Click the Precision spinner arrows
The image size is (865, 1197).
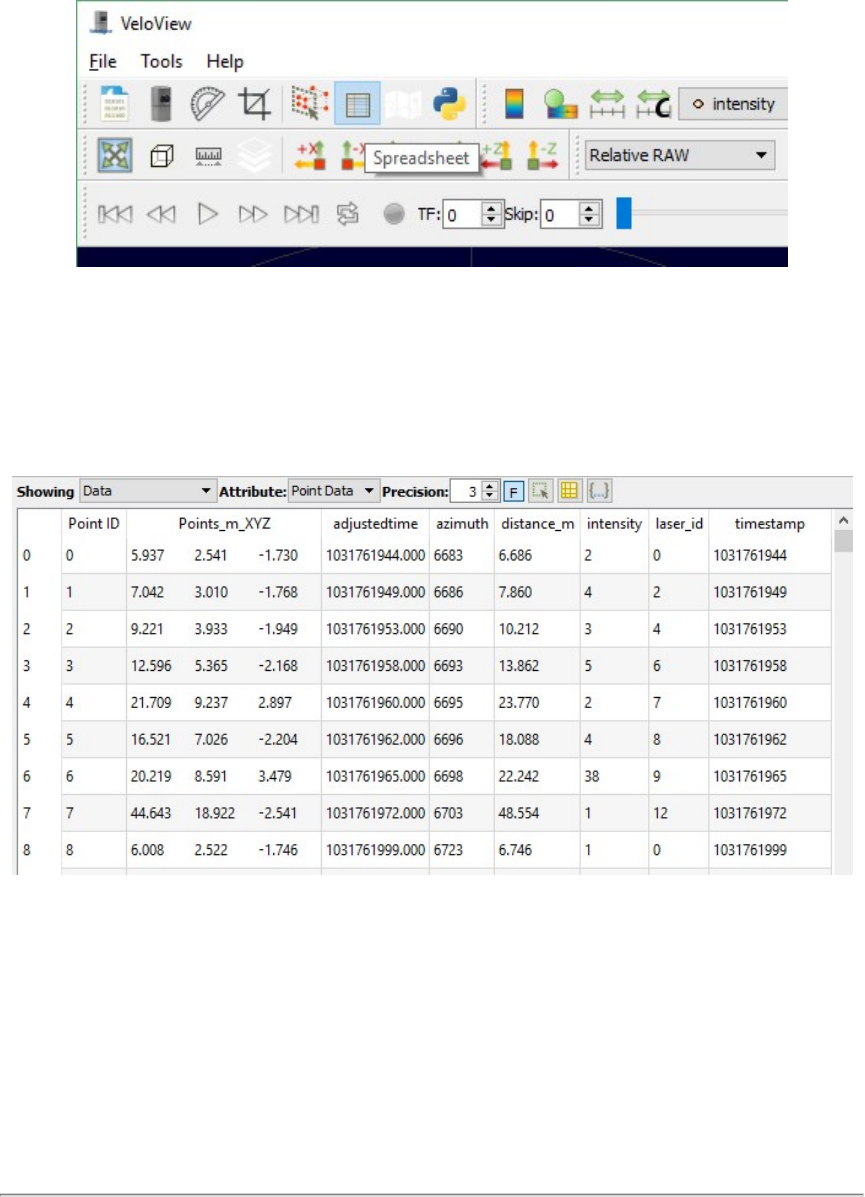pos(491,491)
